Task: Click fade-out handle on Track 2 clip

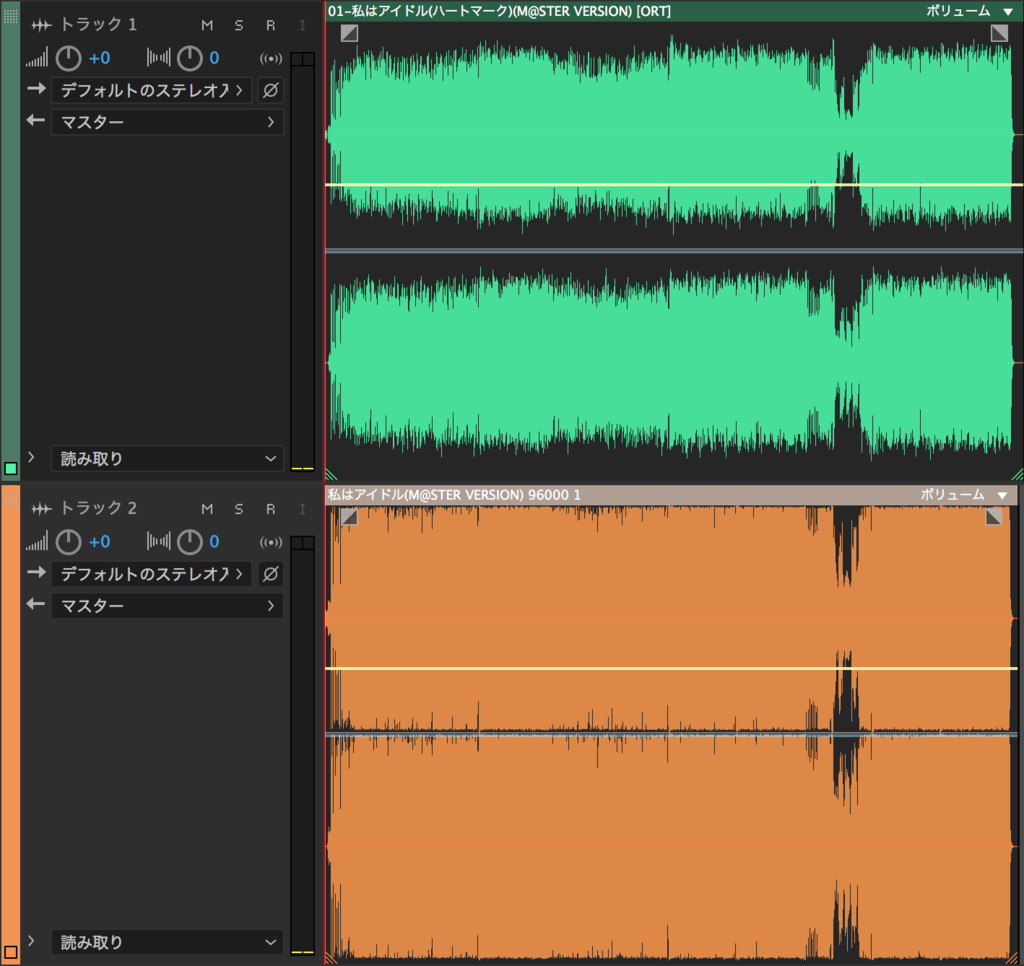Action: [994, 517]
